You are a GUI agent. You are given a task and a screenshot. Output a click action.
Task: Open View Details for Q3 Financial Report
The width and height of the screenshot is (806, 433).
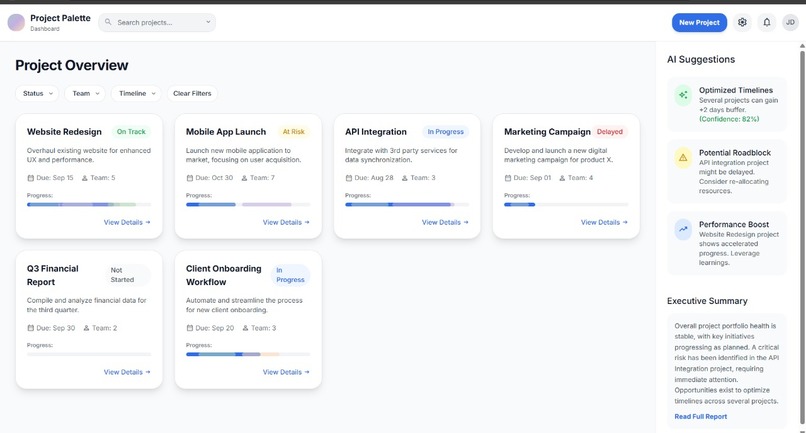127,372
